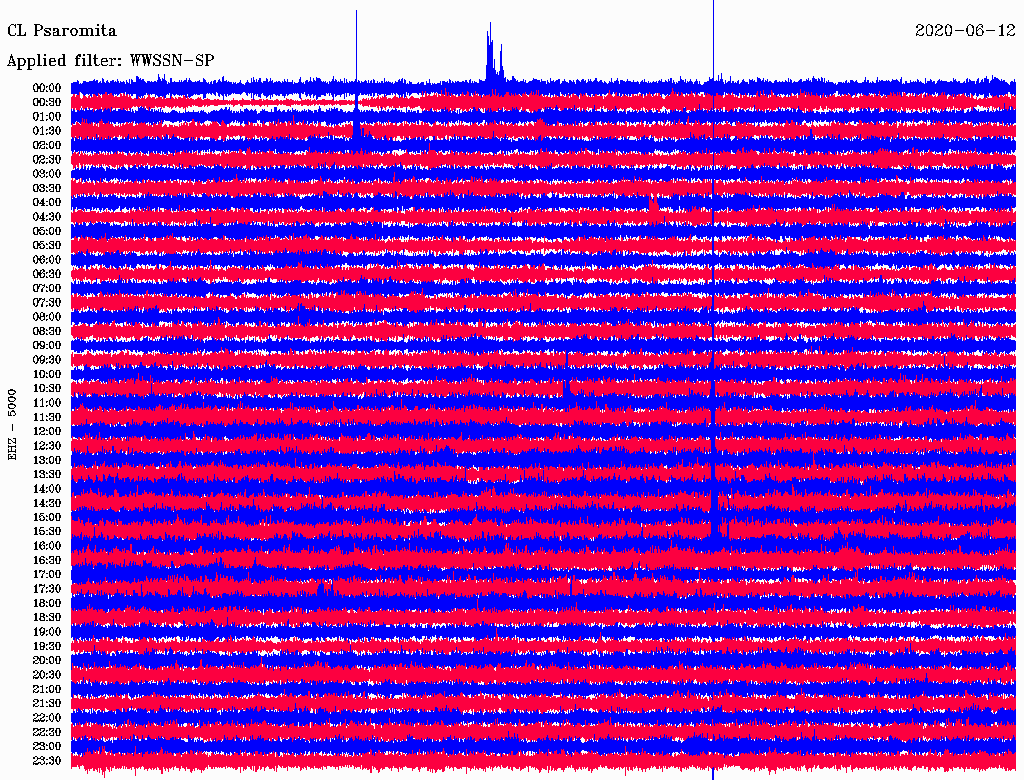
Task: Select the 12:00 time label
Action: [47, 432]
